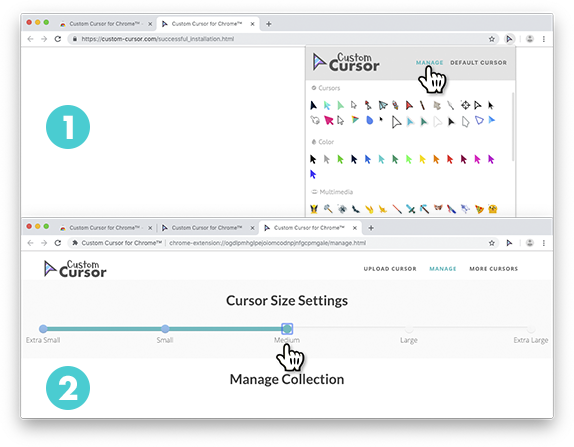Select the blue arrow below the Color row
The height and width of the screenshot is (447, 574).
click(313, 174)
